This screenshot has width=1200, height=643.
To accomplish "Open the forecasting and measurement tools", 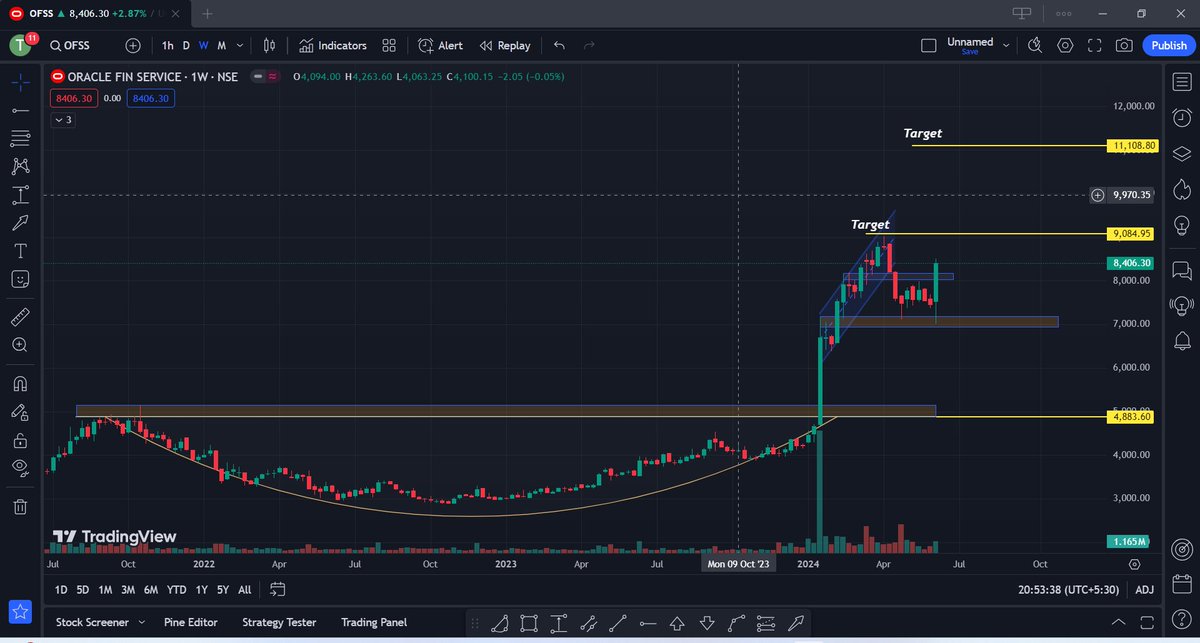I will (x=20, y=194).
